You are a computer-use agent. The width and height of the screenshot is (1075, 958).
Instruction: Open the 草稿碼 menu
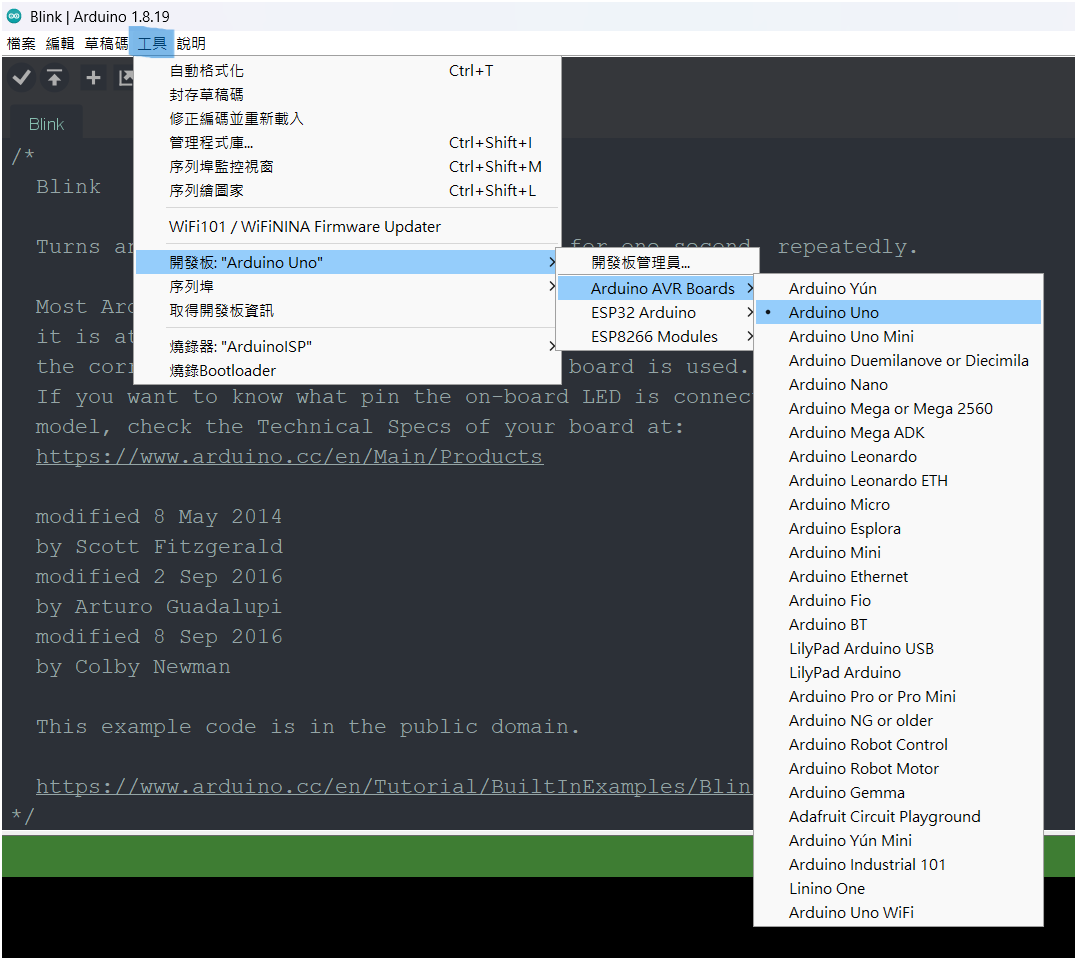tap(106, 44)
